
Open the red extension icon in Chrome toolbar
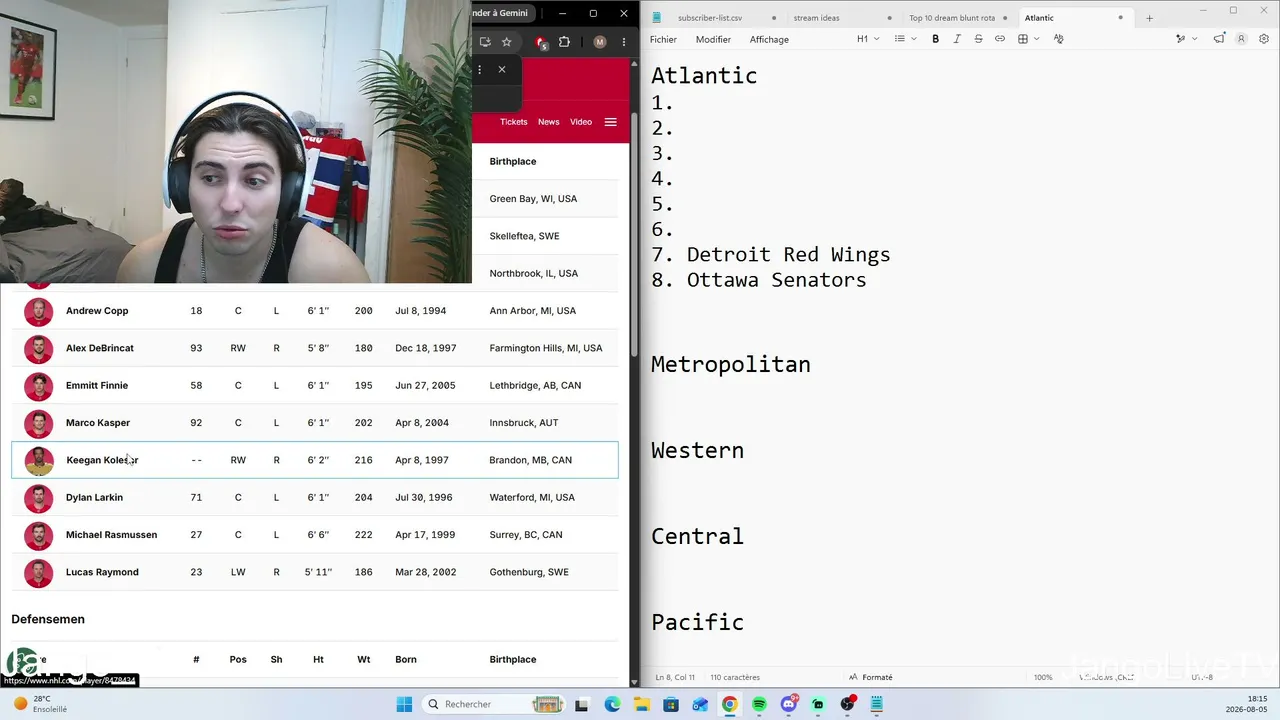click(x=541, y=42)
